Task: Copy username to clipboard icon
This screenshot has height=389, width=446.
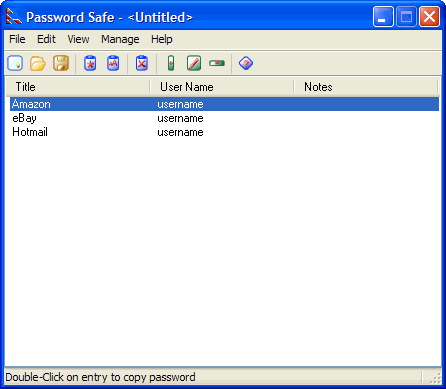Action: pos(113,63)
